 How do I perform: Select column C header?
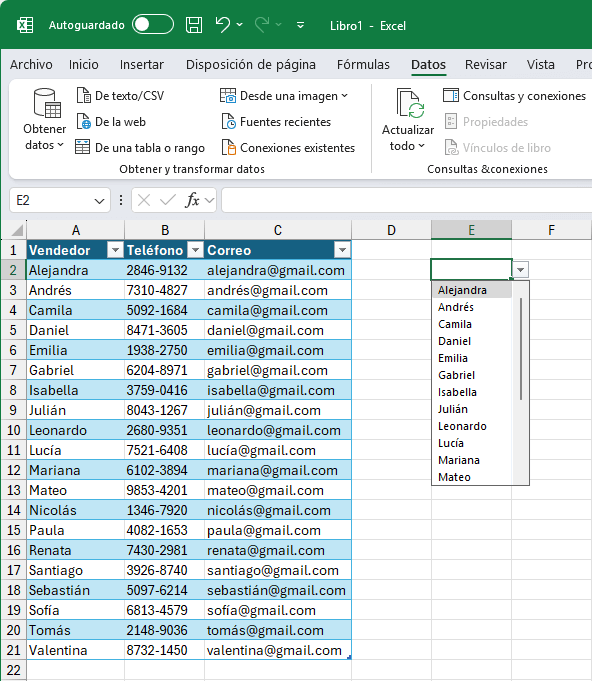point(278,230)
